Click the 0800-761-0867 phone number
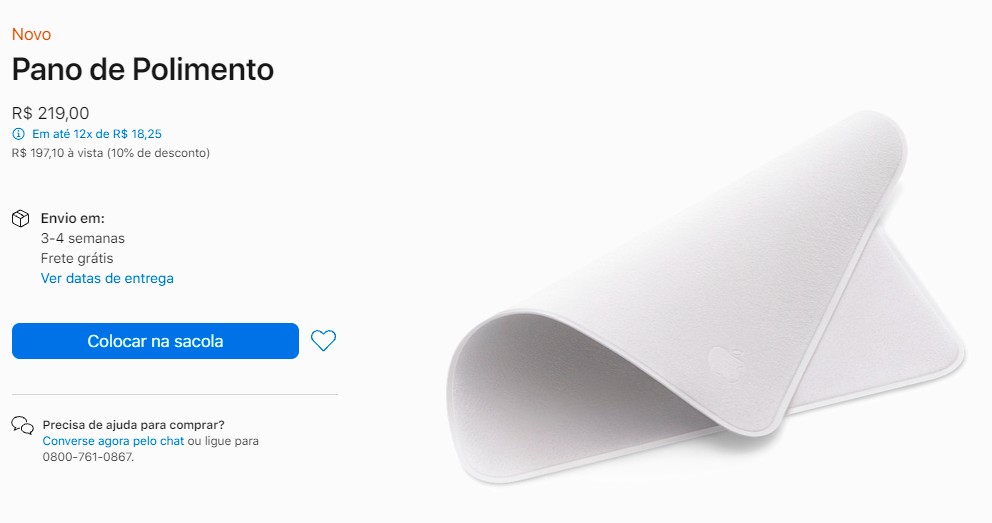Screen dimensions: 992x523 [88, 457]
